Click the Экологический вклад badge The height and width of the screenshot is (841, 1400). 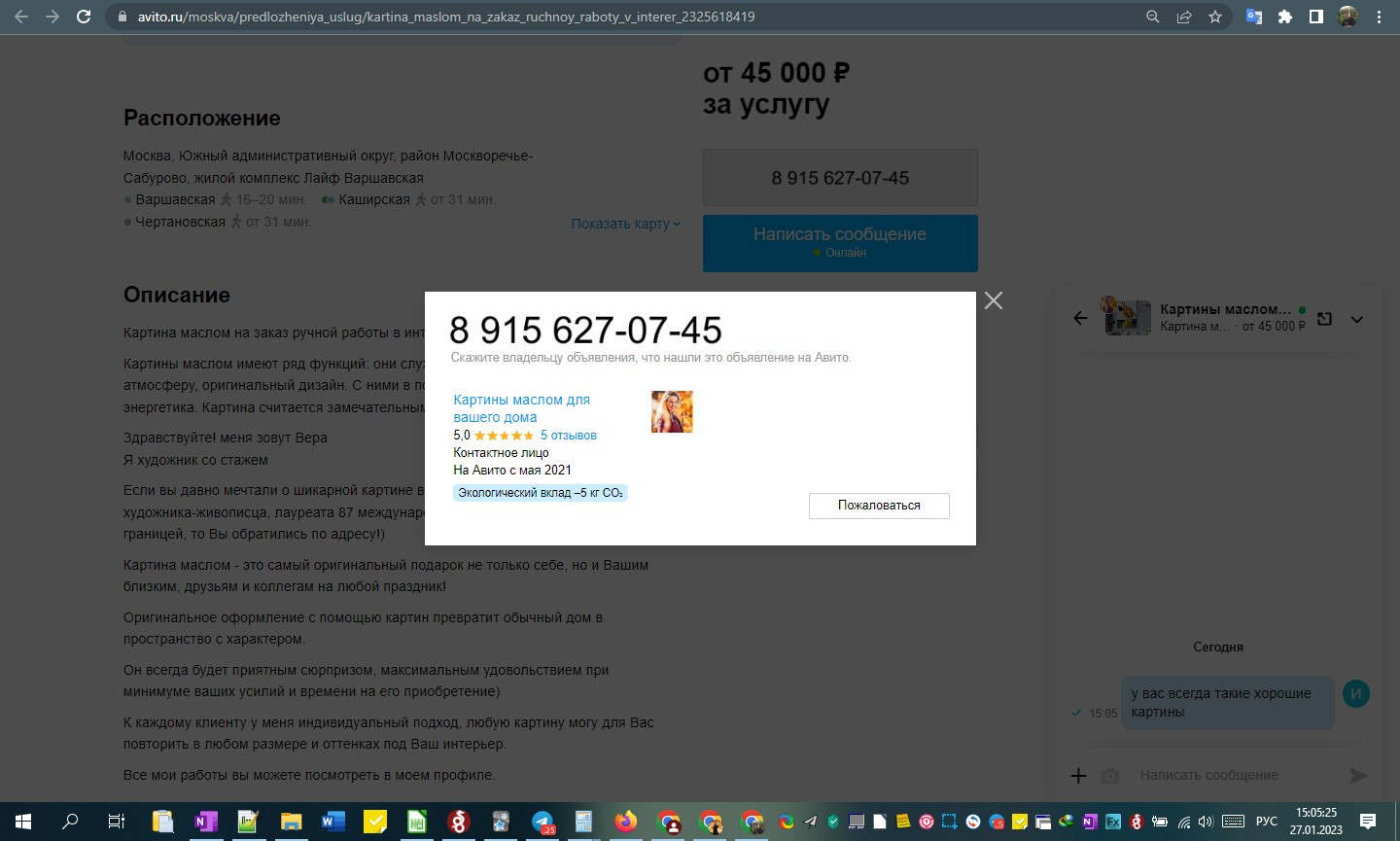tap(541, 493)
